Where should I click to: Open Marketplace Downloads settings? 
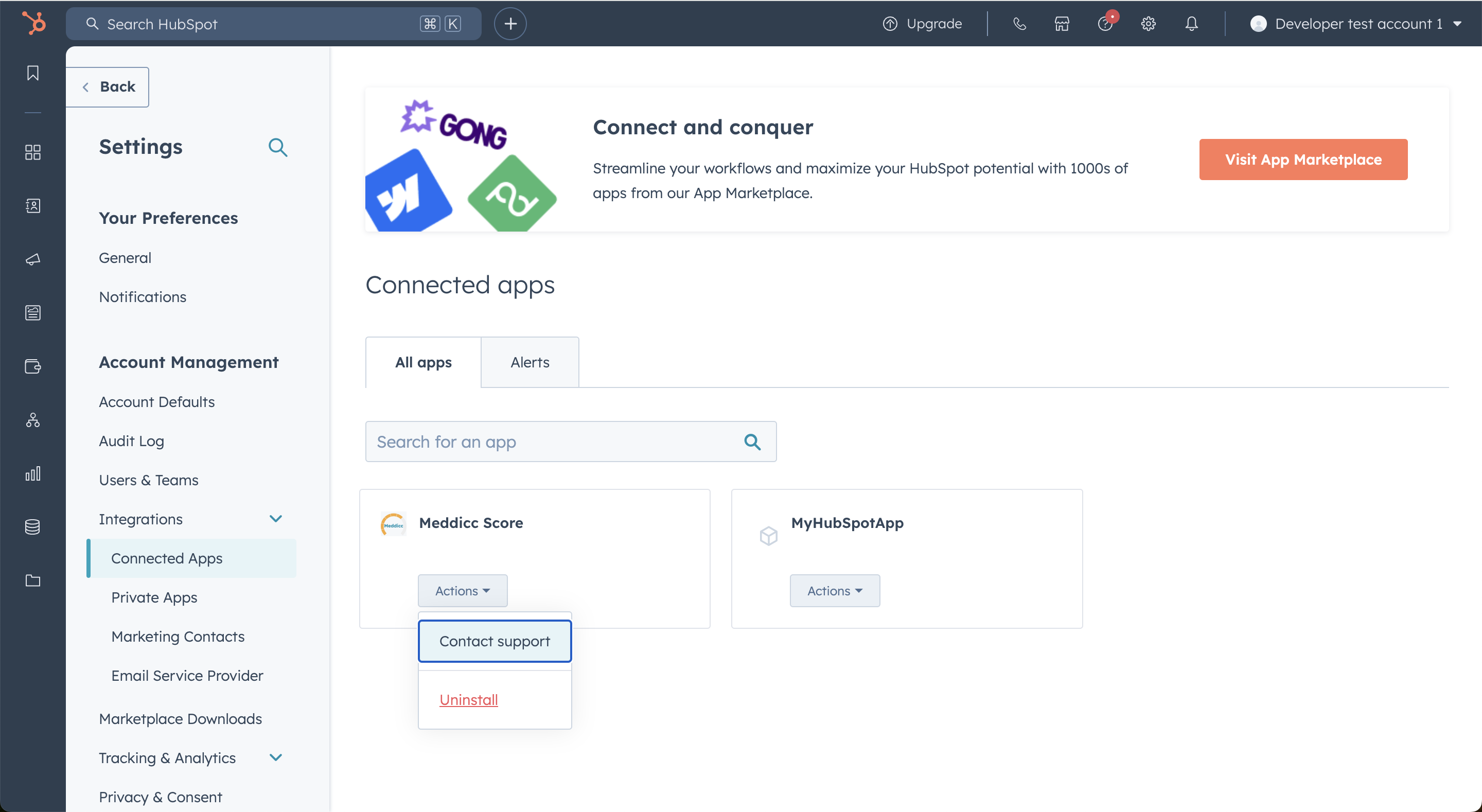pyautogui.click(x=180, y=719)
